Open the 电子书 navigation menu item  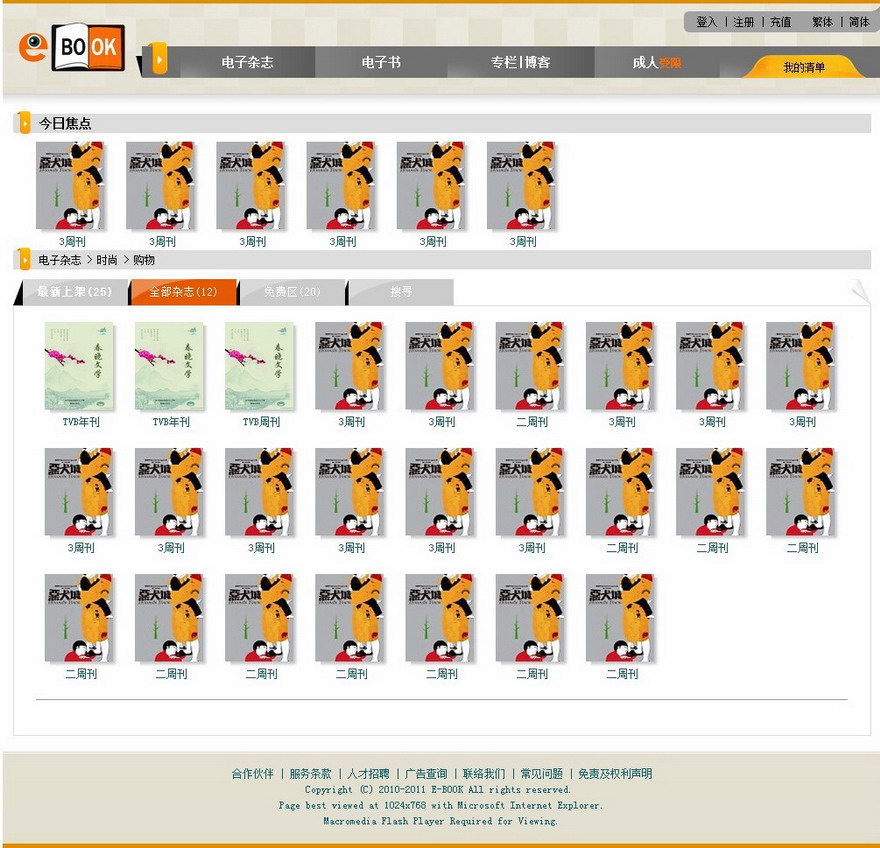[x=381, y=62]
